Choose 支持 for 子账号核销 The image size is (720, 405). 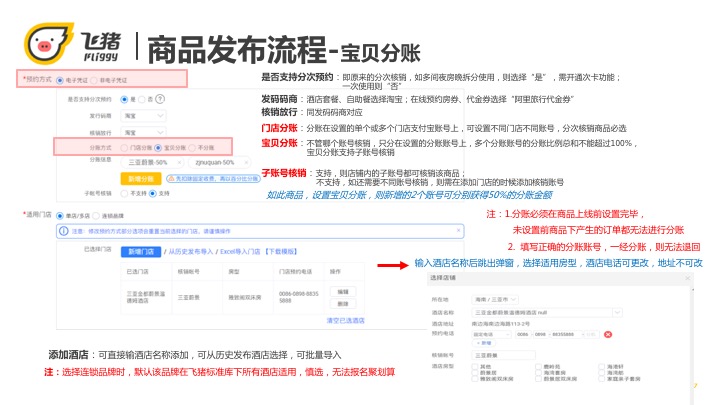152,194
